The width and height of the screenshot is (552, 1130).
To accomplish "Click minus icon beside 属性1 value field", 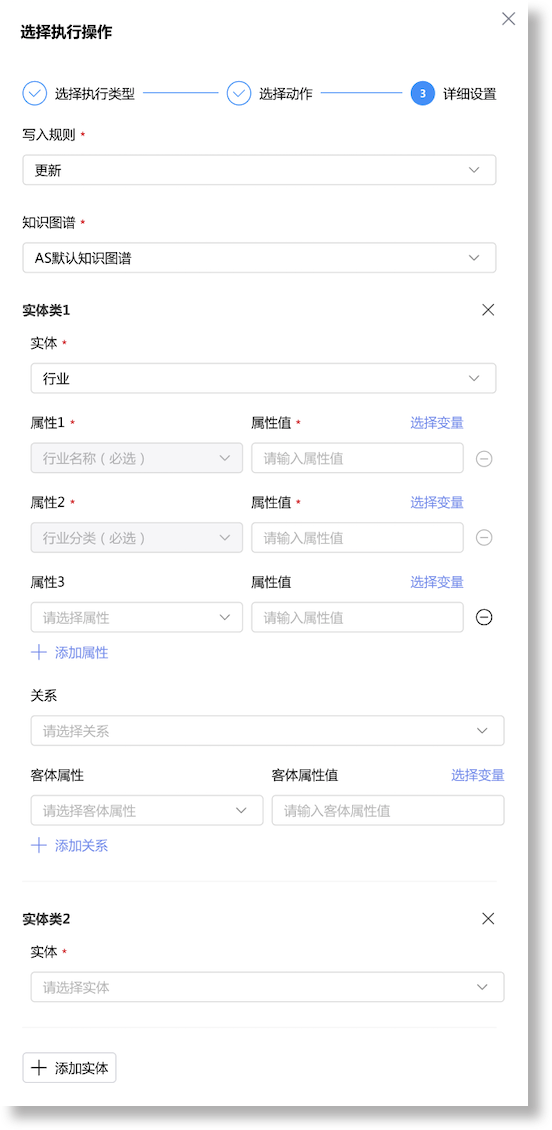I will 484,458.
